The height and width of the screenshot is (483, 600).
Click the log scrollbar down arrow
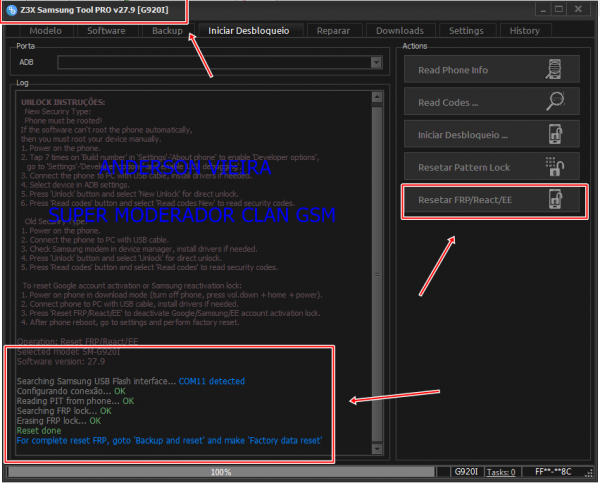(x=377, y=448)
